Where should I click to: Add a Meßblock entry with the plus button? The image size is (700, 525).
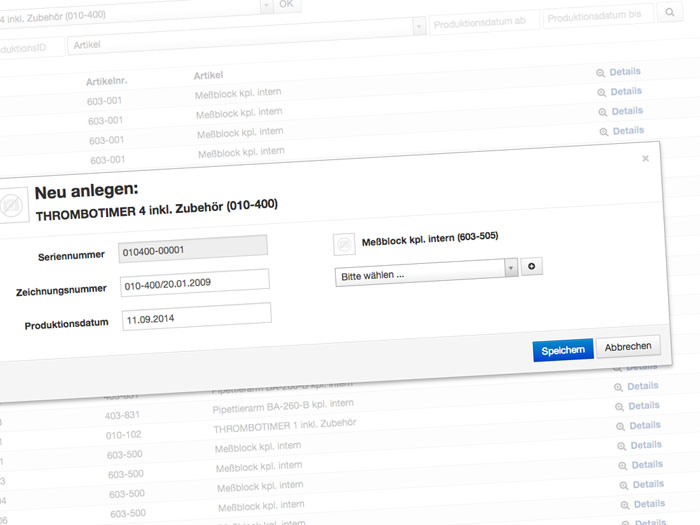click(531, 266)
